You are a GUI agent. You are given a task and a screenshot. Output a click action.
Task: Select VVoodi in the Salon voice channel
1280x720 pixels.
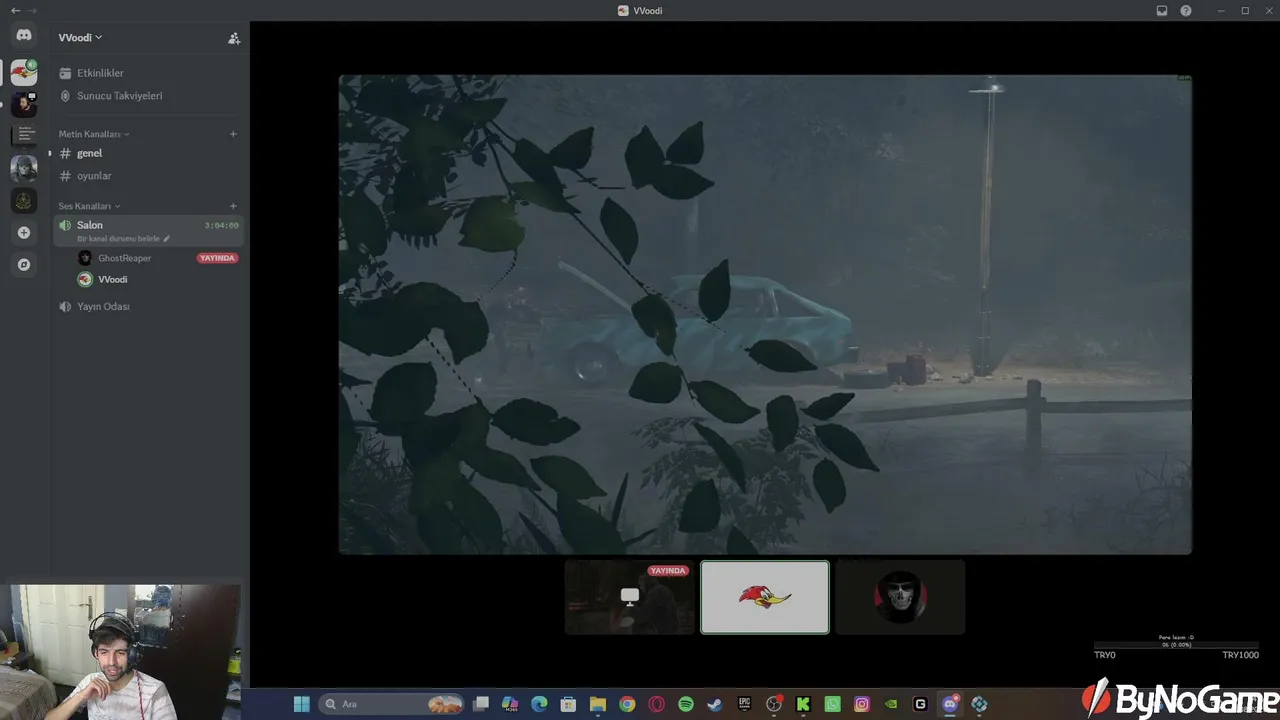[112, 280]
